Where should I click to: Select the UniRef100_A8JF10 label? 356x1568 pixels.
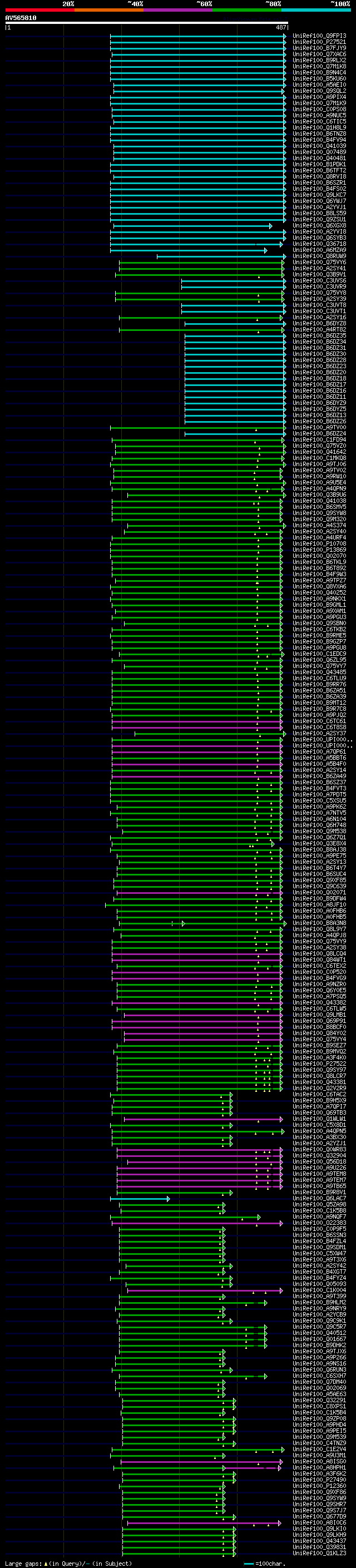point(319,904)
